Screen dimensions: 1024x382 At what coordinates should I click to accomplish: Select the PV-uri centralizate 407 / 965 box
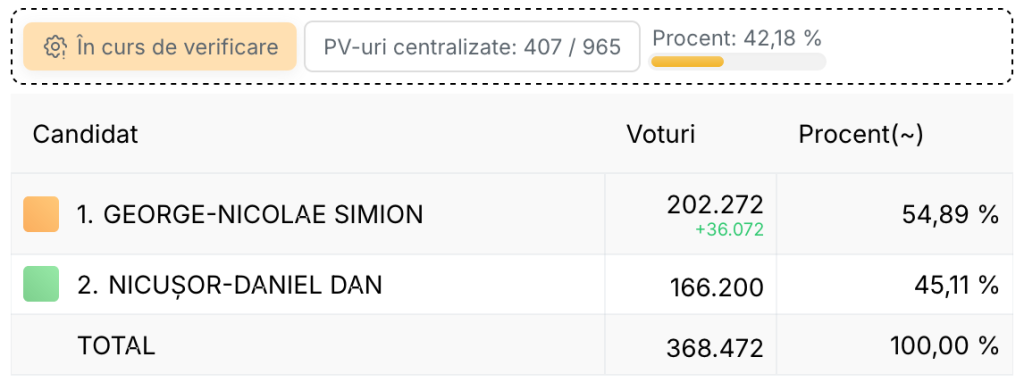(x=472, y=46)
